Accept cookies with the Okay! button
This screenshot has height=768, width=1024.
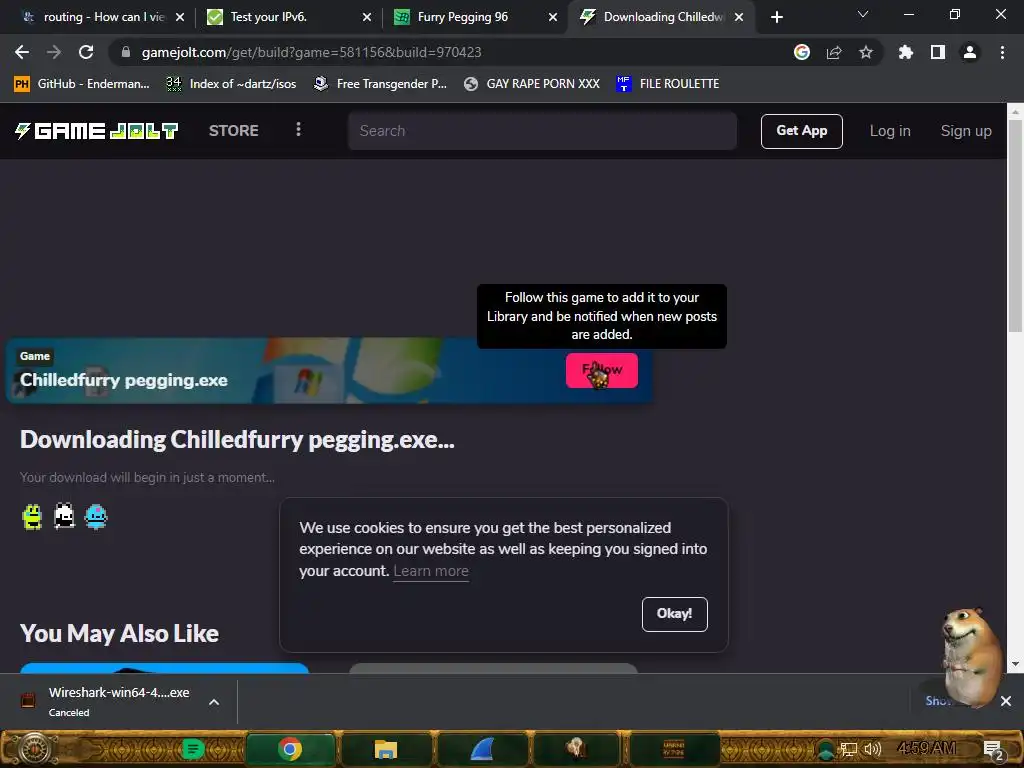675,614
